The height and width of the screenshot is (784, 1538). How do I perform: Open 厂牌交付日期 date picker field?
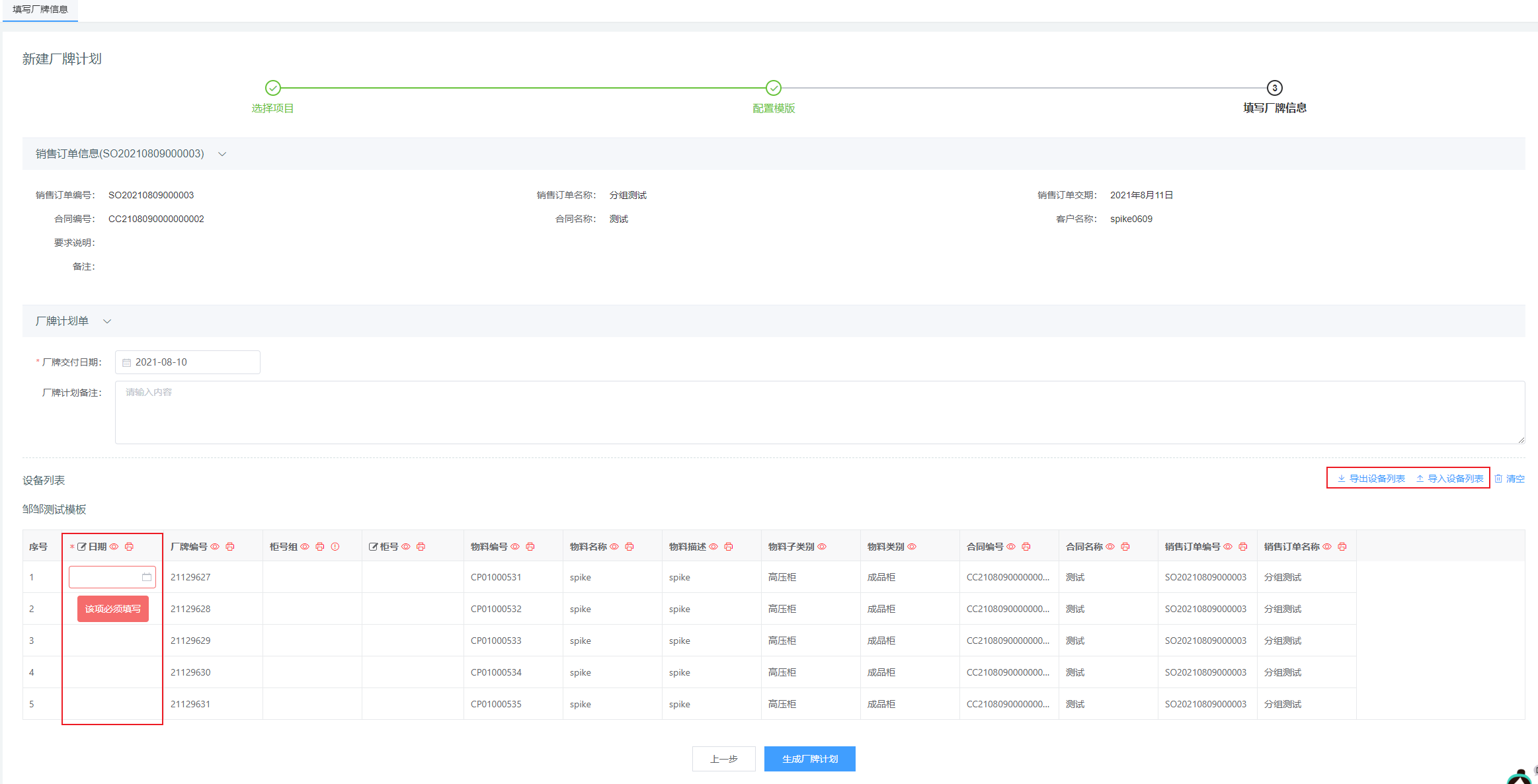point(188,362)
